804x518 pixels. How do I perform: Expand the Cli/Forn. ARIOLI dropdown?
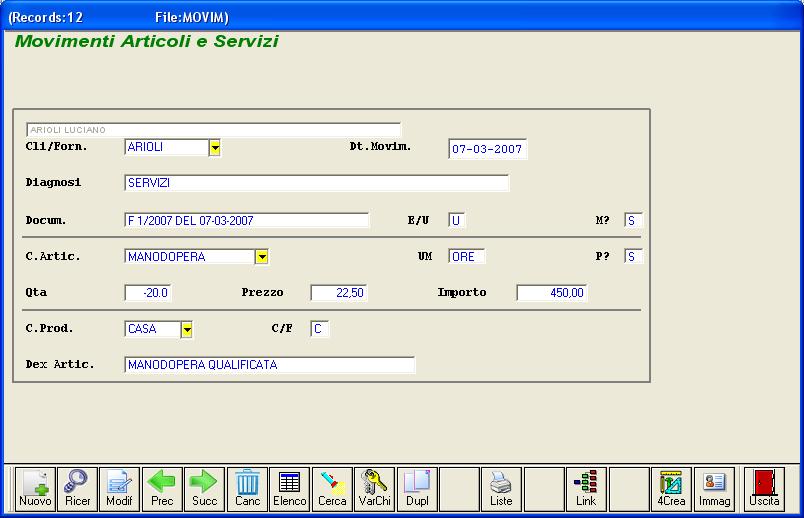(x=215, y=148)
